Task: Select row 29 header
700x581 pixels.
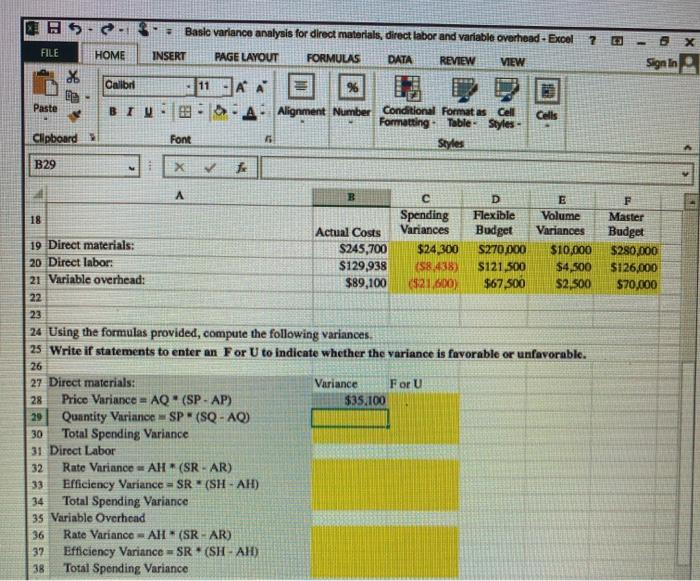Action: click(37, 417)
